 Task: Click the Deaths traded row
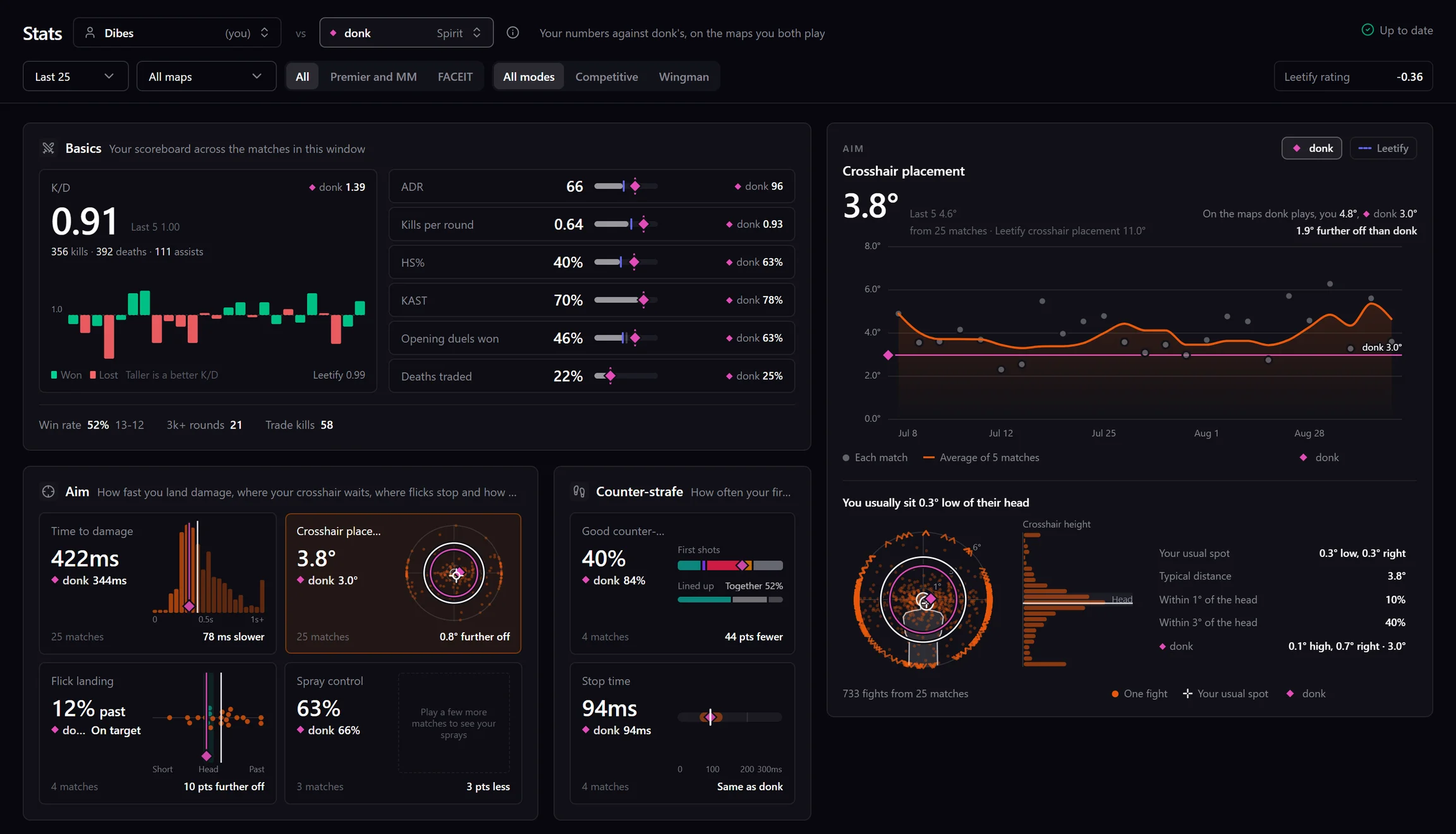(591, 376)
